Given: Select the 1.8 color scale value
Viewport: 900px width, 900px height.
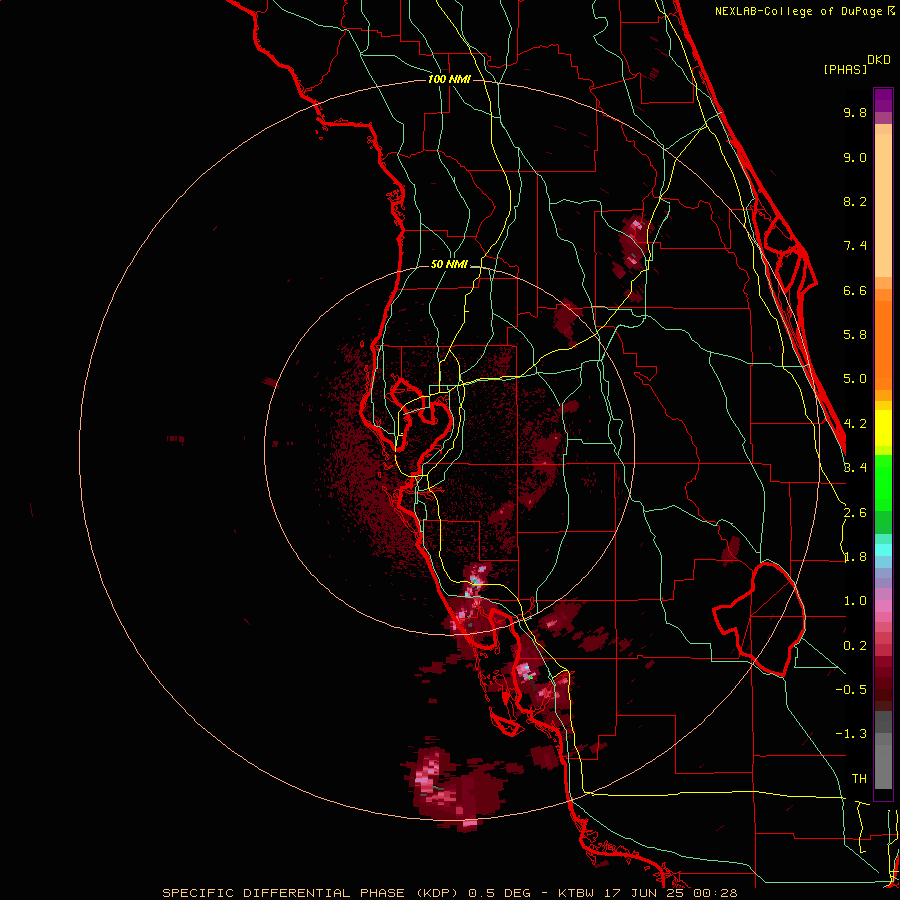Looking at the screenshot, I should click(x=855, y=557).
